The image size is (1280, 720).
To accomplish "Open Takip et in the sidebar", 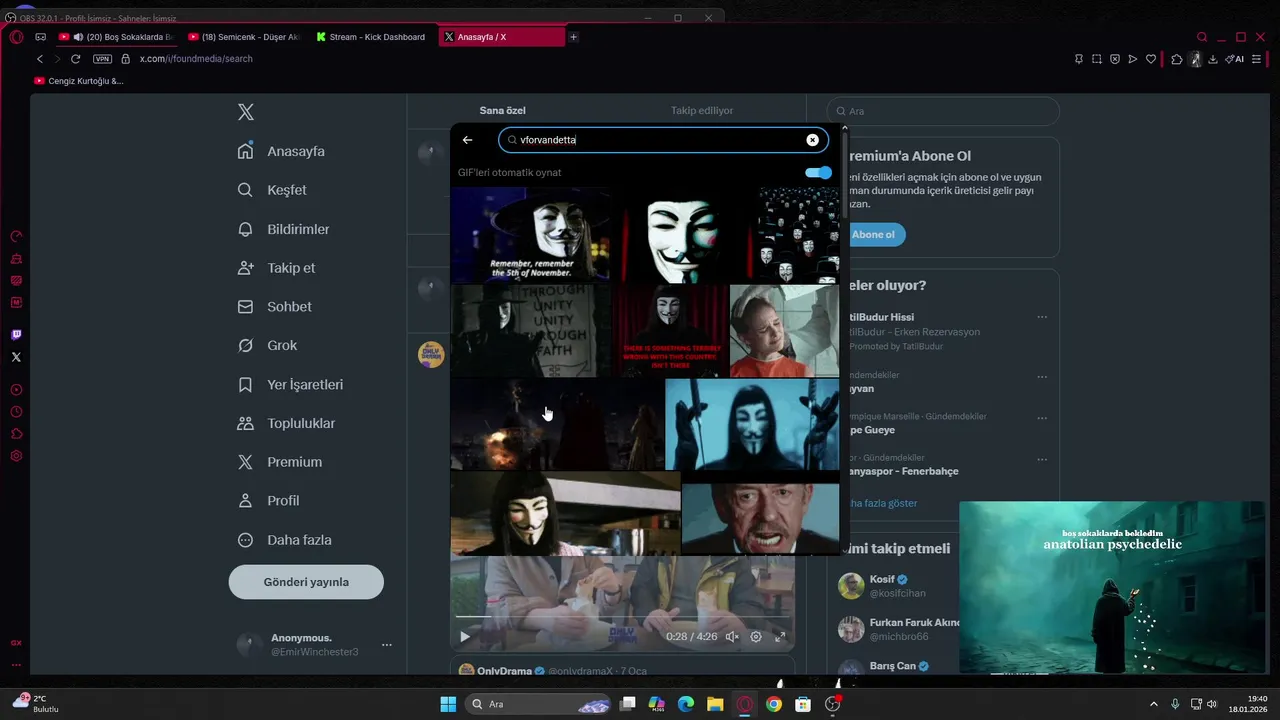I will click(276, 268).
